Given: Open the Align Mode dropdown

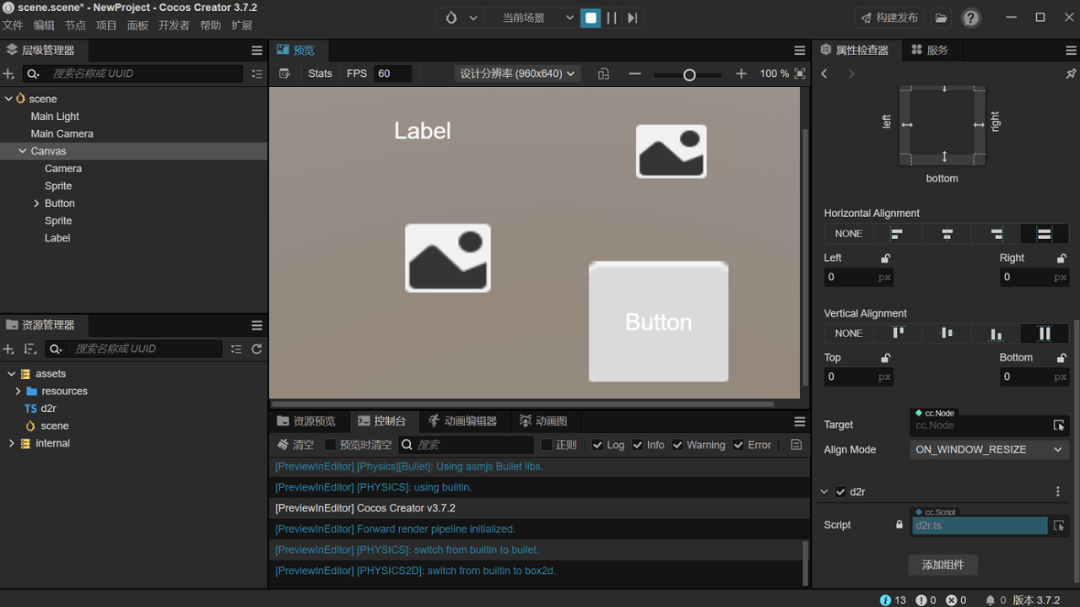Looking at the screenshot, I should (x=988, y=449).
